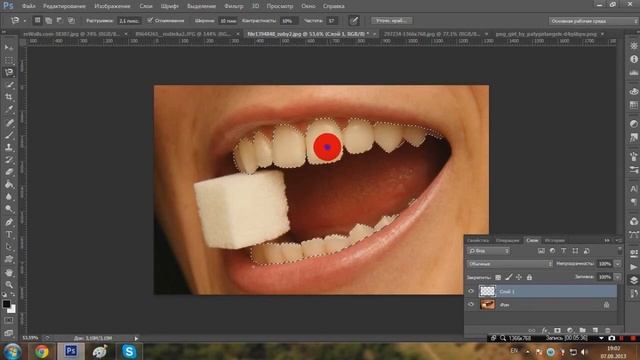This screenshot has width=640, height=360.
Task: Select the Magnetic Lasso tool in toolbox
Action: click(x=9, y=72)
